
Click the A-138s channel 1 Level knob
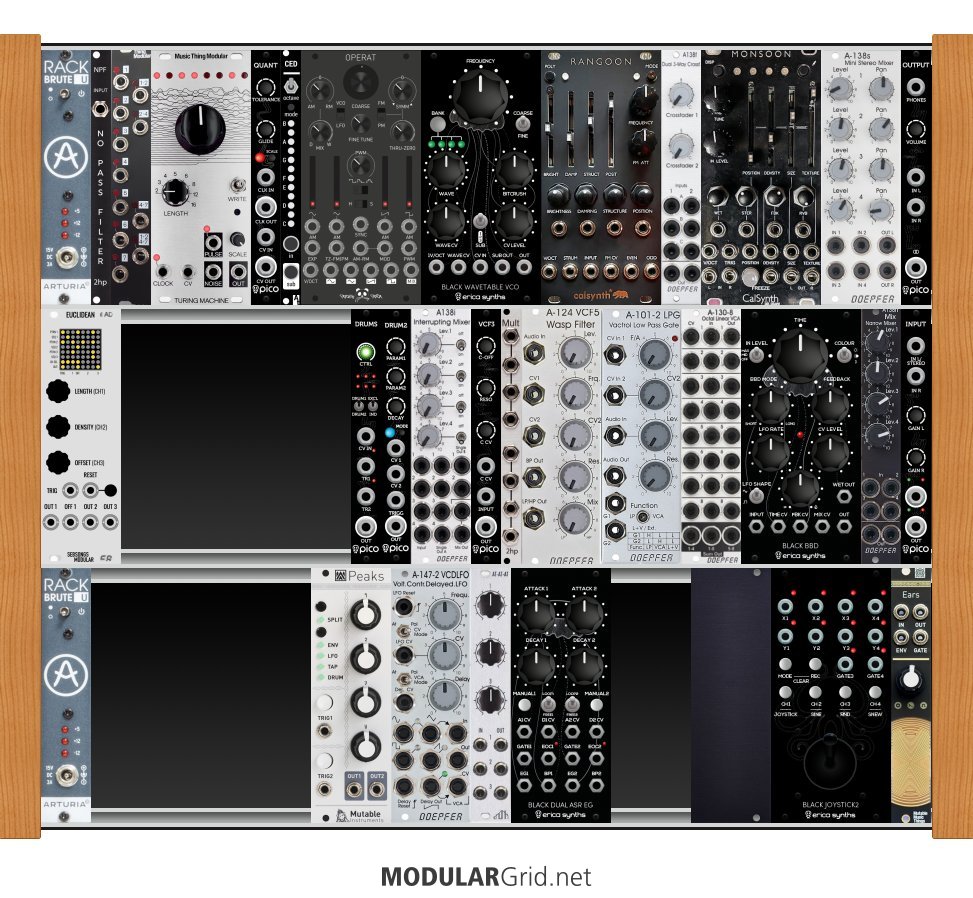[x=840, y=89]
